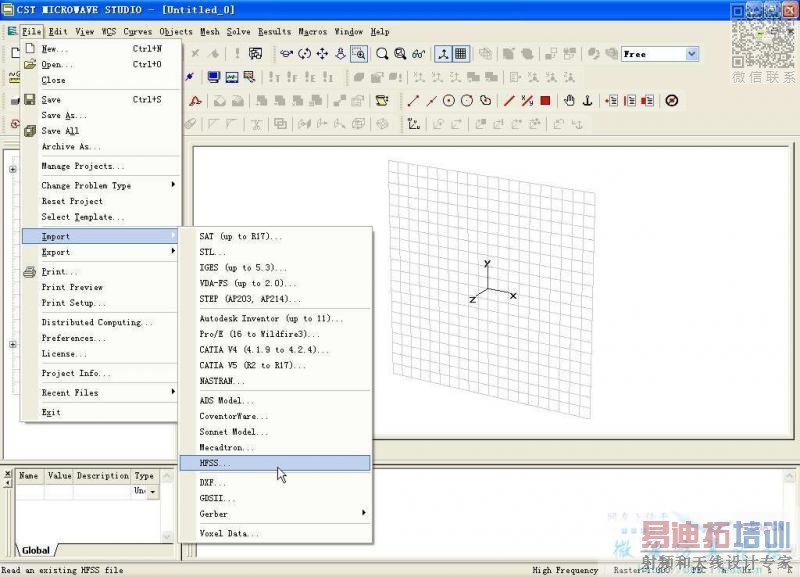The width and height of the screenshot is (800, 577).
Task: Toggle the working plane grid icon
Action: pos(461,54)
